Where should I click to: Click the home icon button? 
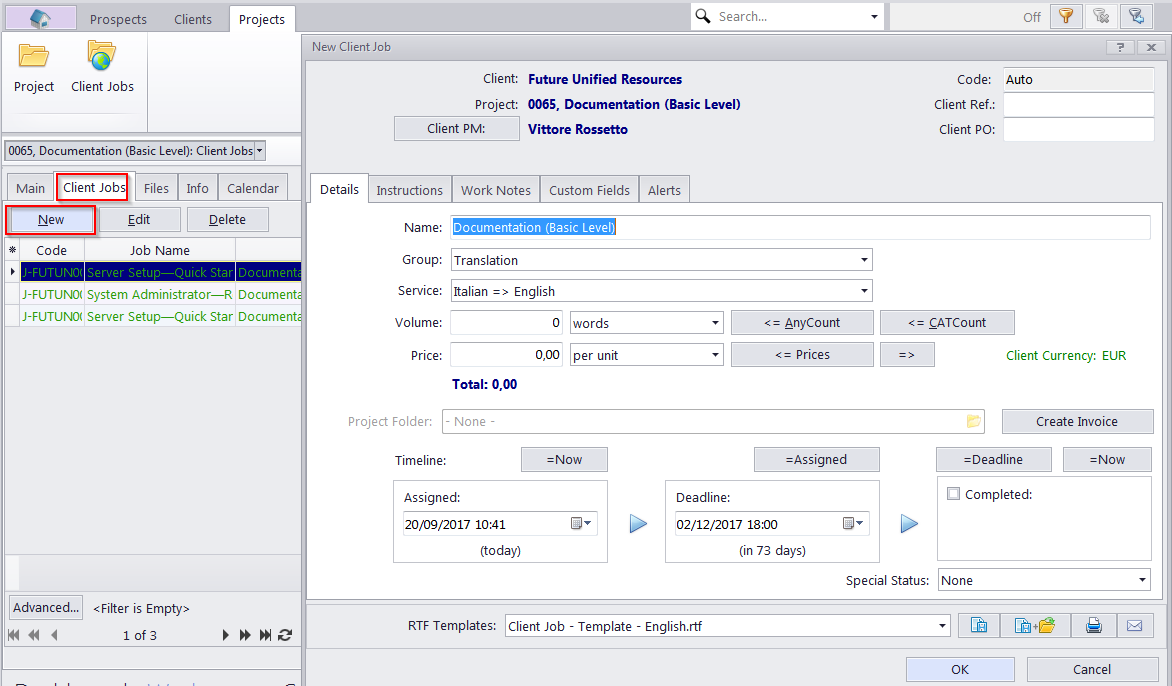(40, 18)
